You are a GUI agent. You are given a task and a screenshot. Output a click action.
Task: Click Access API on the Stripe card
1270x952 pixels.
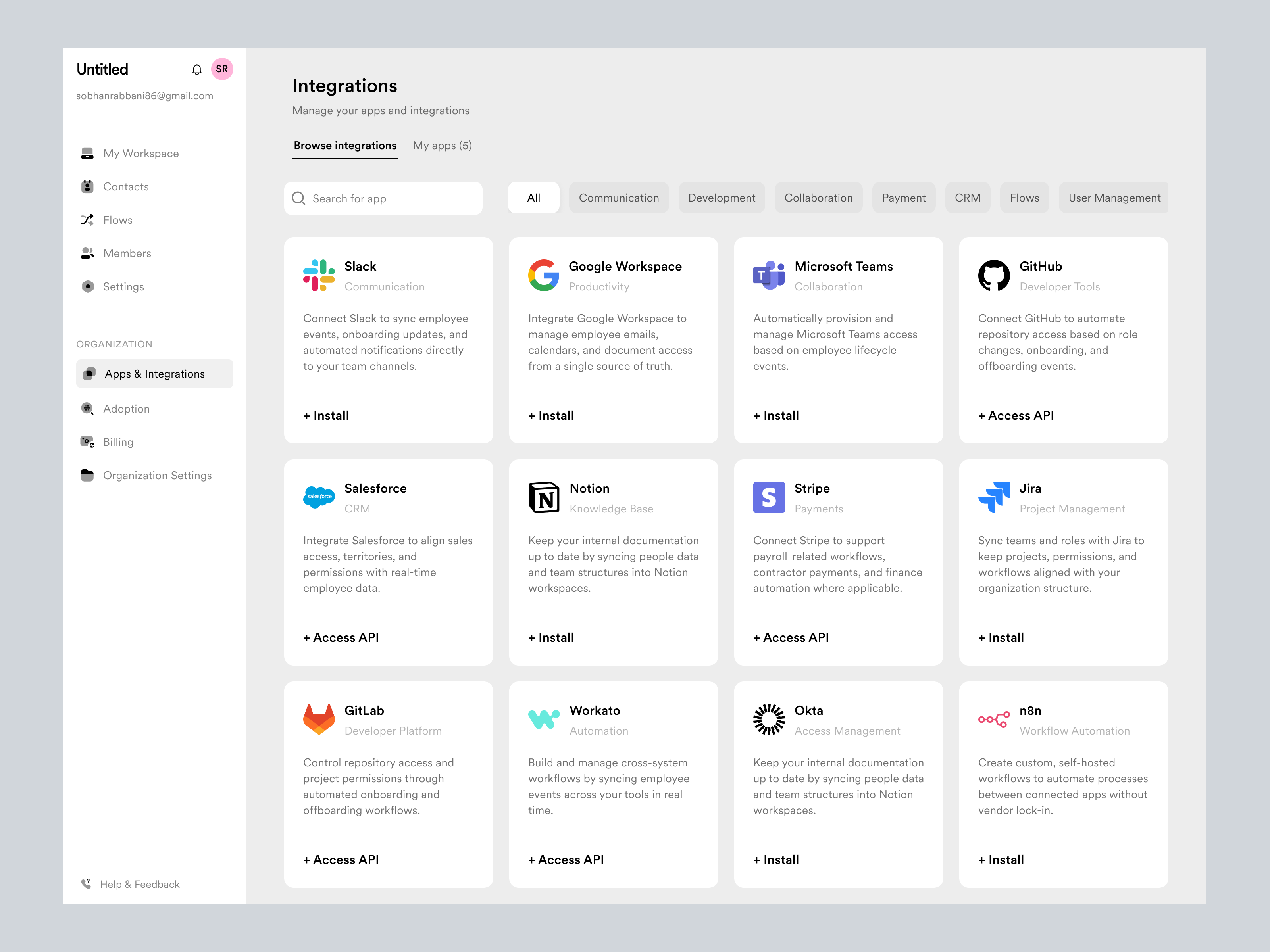coord(791,637)
